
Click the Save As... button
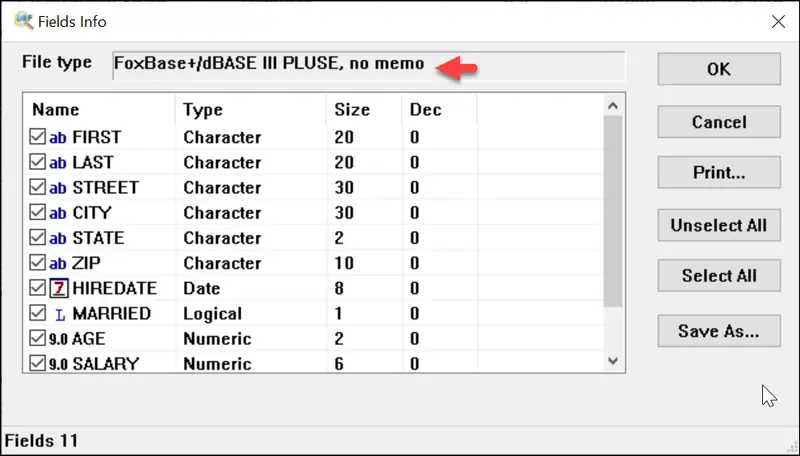tap(719, 331)
